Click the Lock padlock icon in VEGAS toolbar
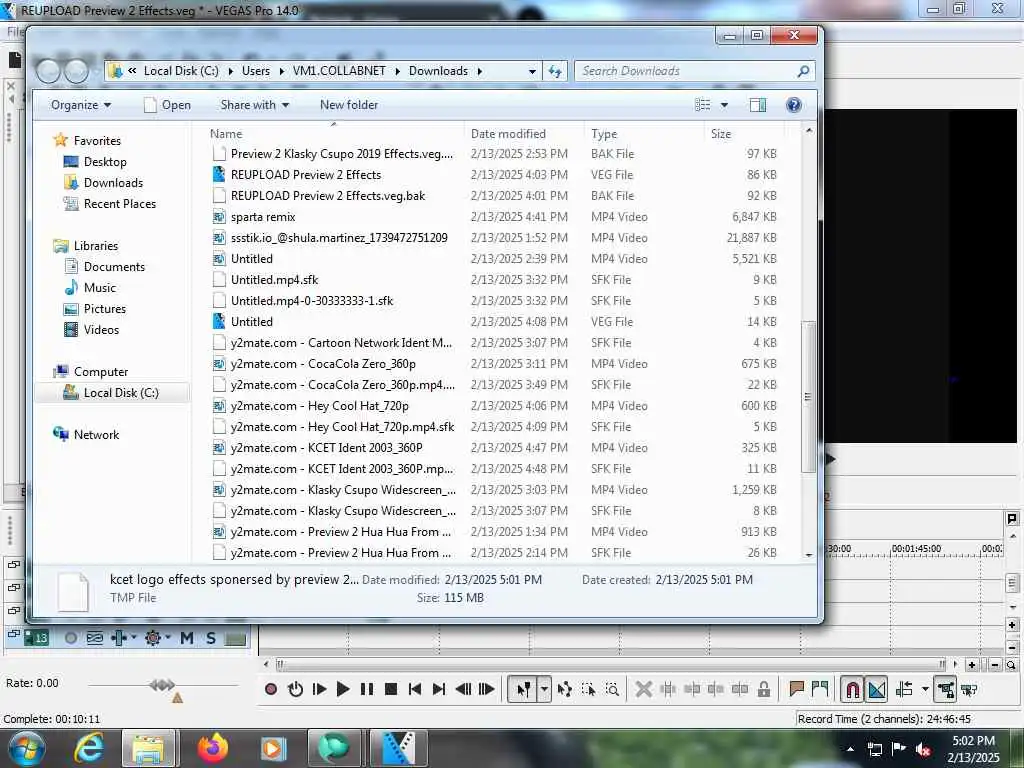Screen dimensions: 1024x768 (x=763, y=689)
